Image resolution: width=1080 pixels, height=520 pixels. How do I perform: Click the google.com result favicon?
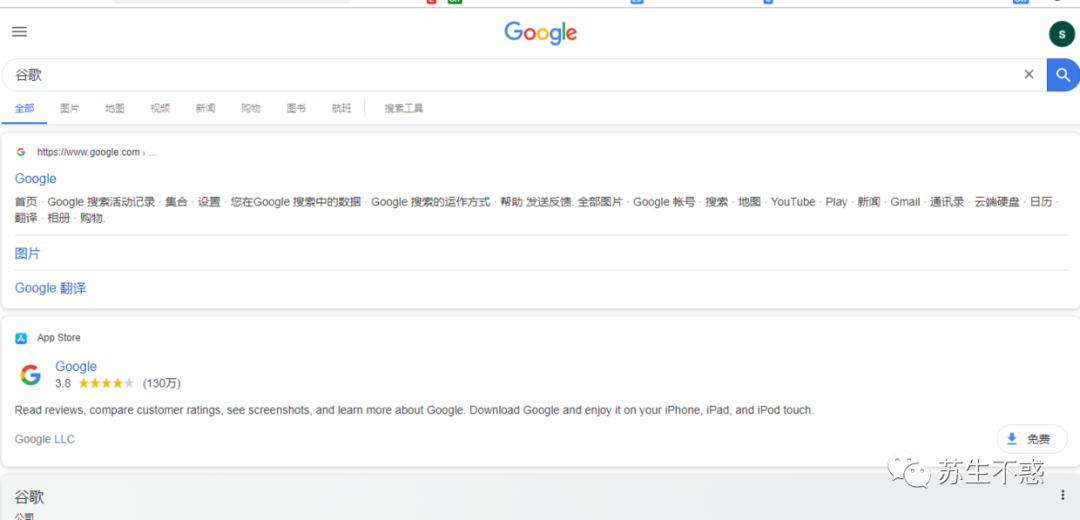coord(21,152)
